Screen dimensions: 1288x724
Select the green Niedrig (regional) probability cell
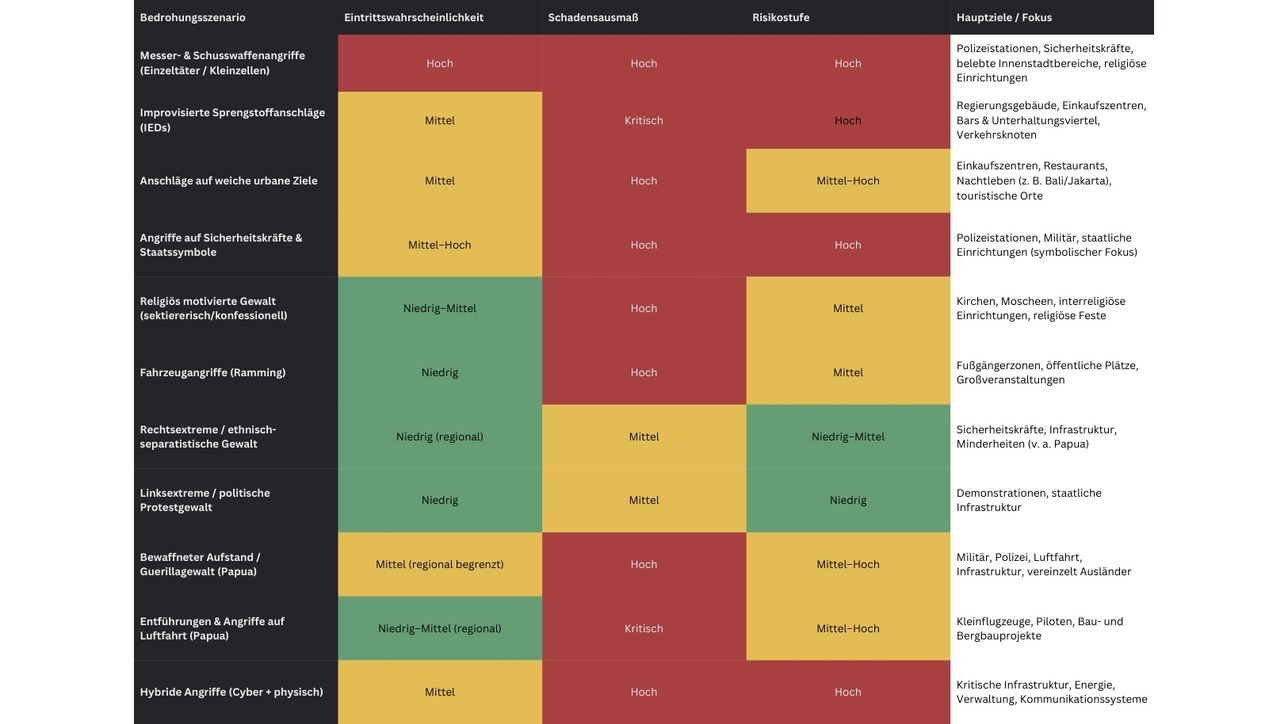[x=440, y=436]
